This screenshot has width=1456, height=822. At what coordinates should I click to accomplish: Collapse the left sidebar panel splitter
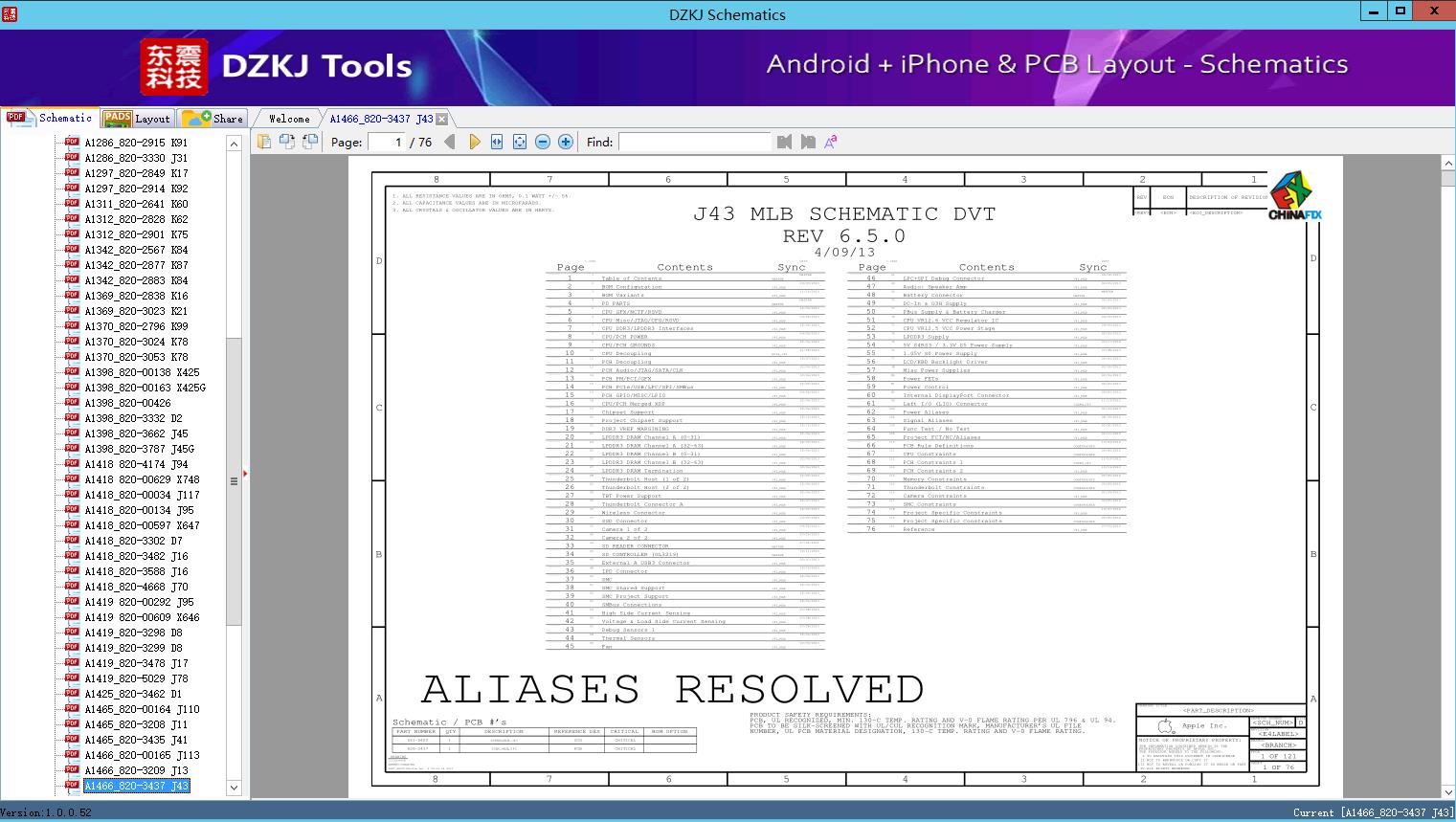(246, 473)
